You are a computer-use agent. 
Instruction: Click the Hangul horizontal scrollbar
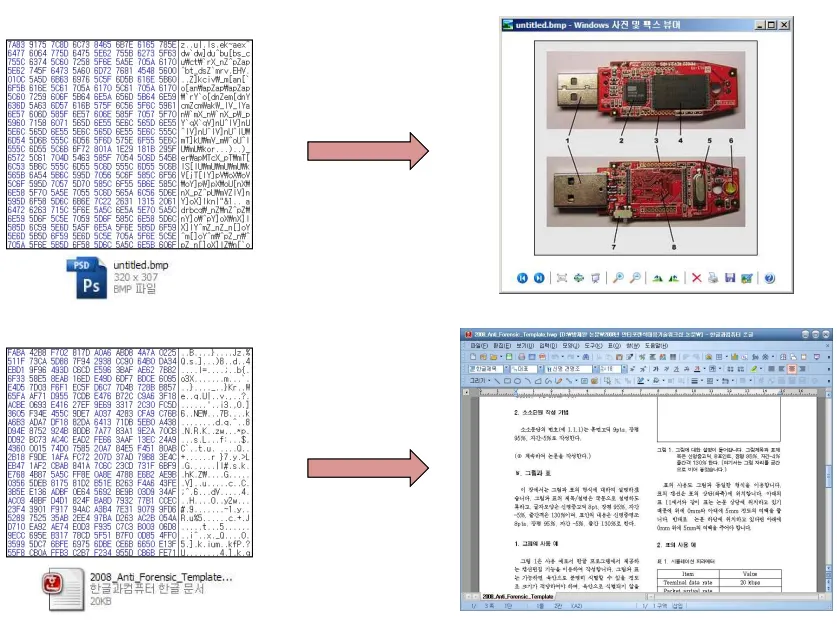pyautogui.click(x=737, y=596)
